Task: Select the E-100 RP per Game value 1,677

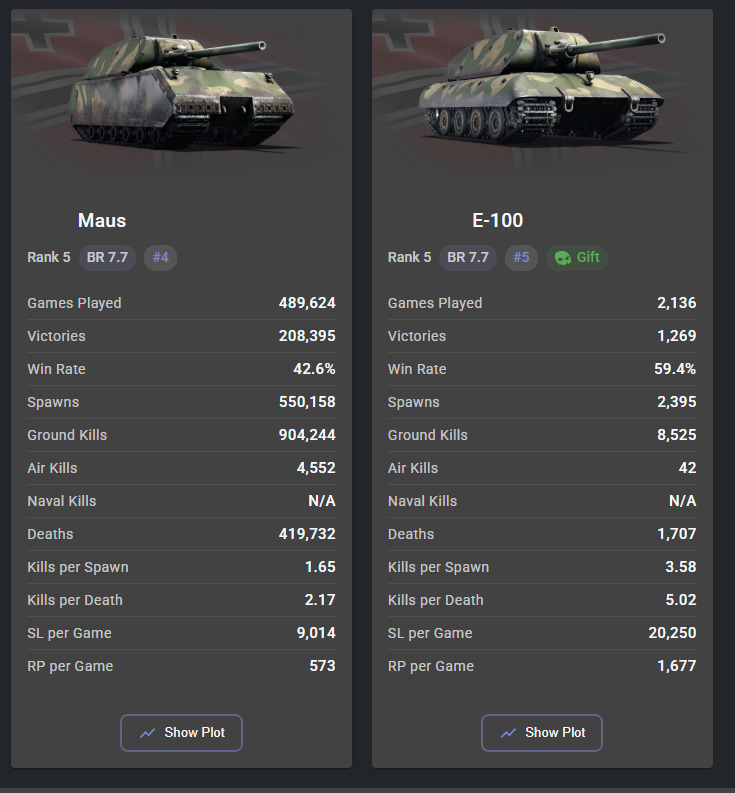Action: (677, 666)
